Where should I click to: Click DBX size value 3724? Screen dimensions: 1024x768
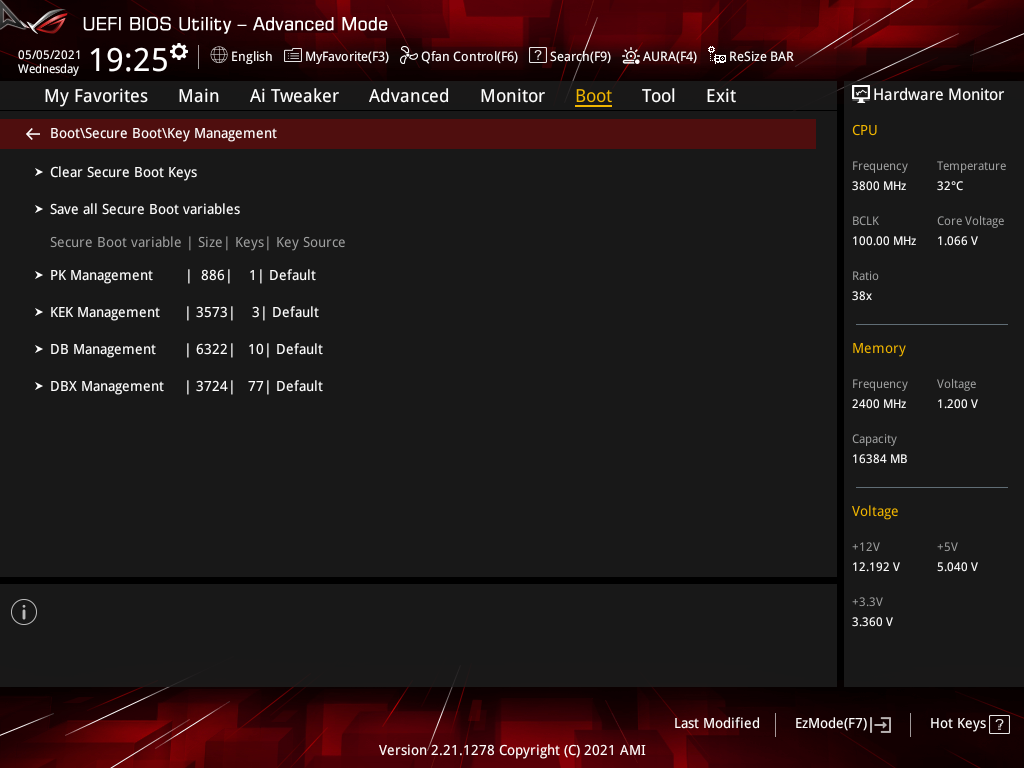pos(212,387)
